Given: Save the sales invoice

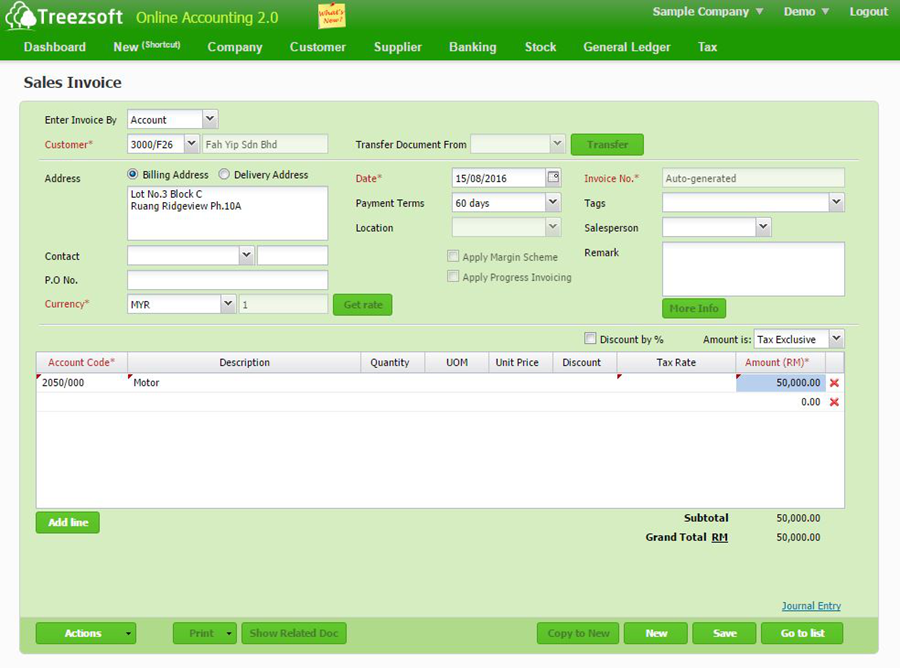Looking at the screenshot, I should coord(724,633).
